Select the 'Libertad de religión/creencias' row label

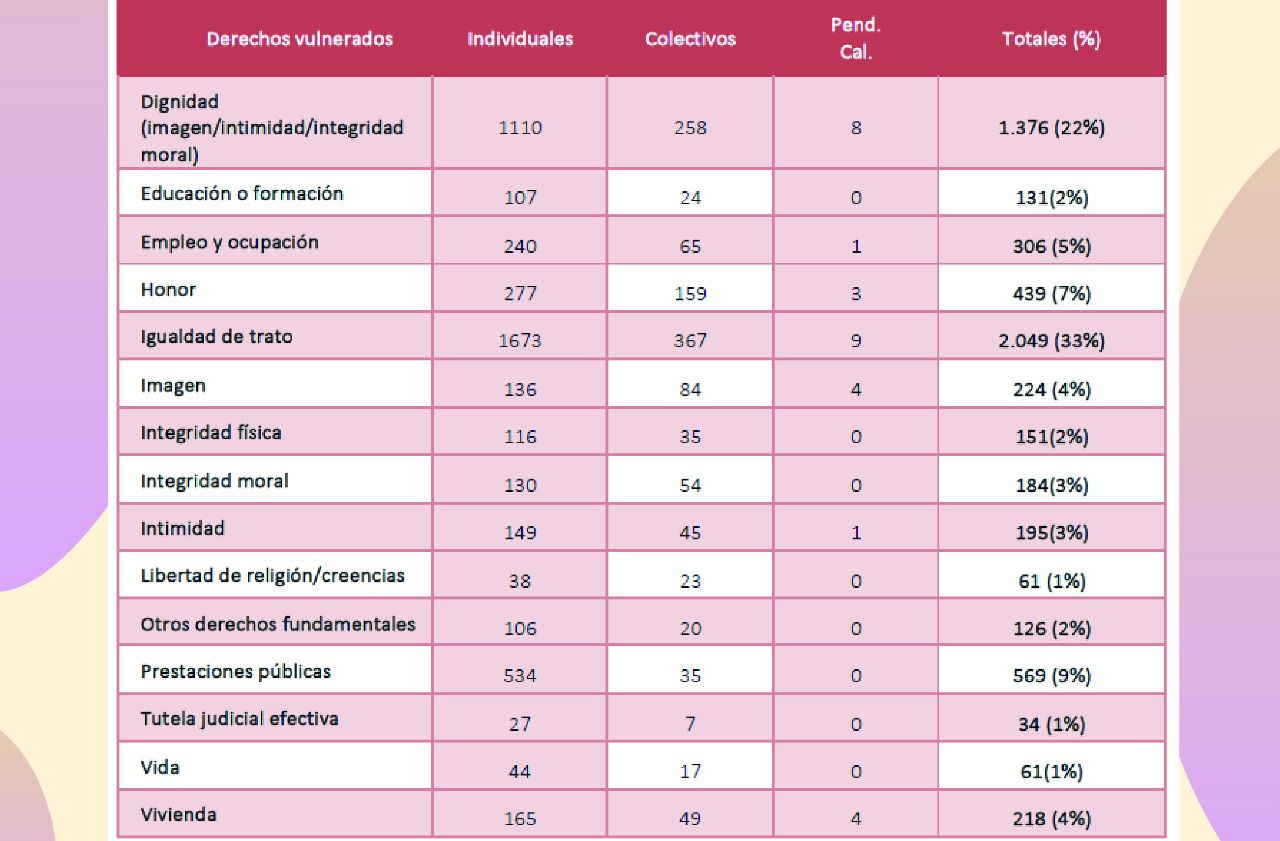pyautogui.click(x=273, y=576)
